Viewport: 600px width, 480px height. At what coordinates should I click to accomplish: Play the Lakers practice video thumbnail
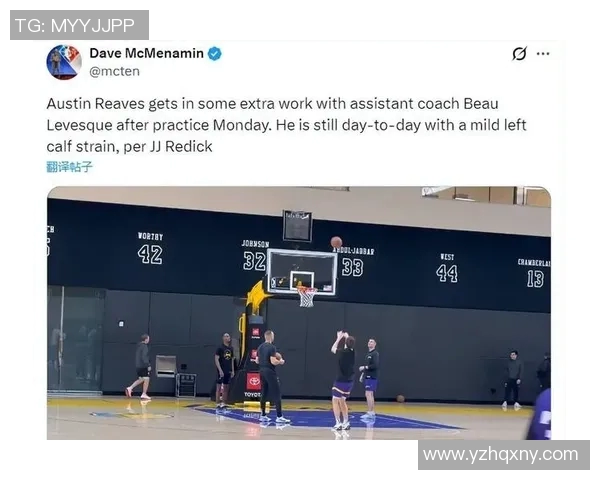(299, 313)
